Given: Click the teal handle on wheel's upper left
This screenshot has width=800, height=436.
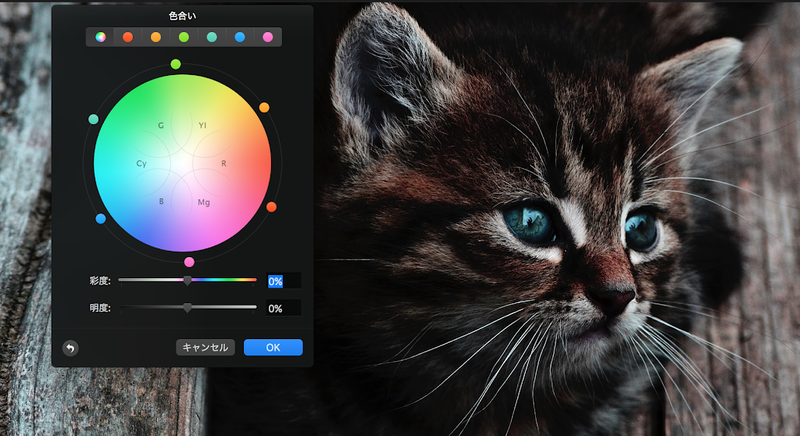Looking at the screenshot, I should click(x=93, y=119).
